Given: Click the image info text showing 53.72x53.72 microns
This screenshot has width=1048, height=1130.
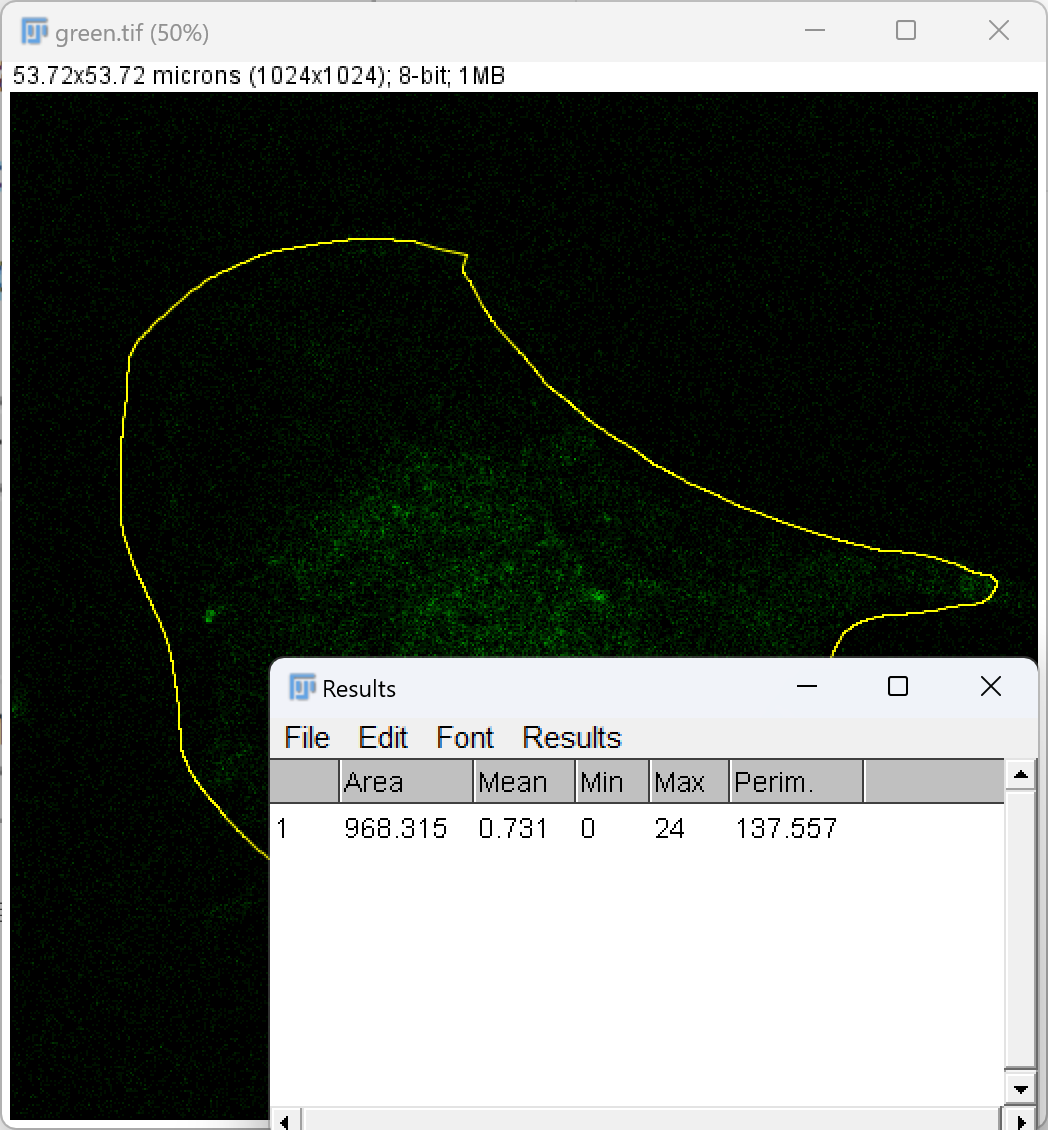Looking at the screenshot, I should [x=259, y=76].
